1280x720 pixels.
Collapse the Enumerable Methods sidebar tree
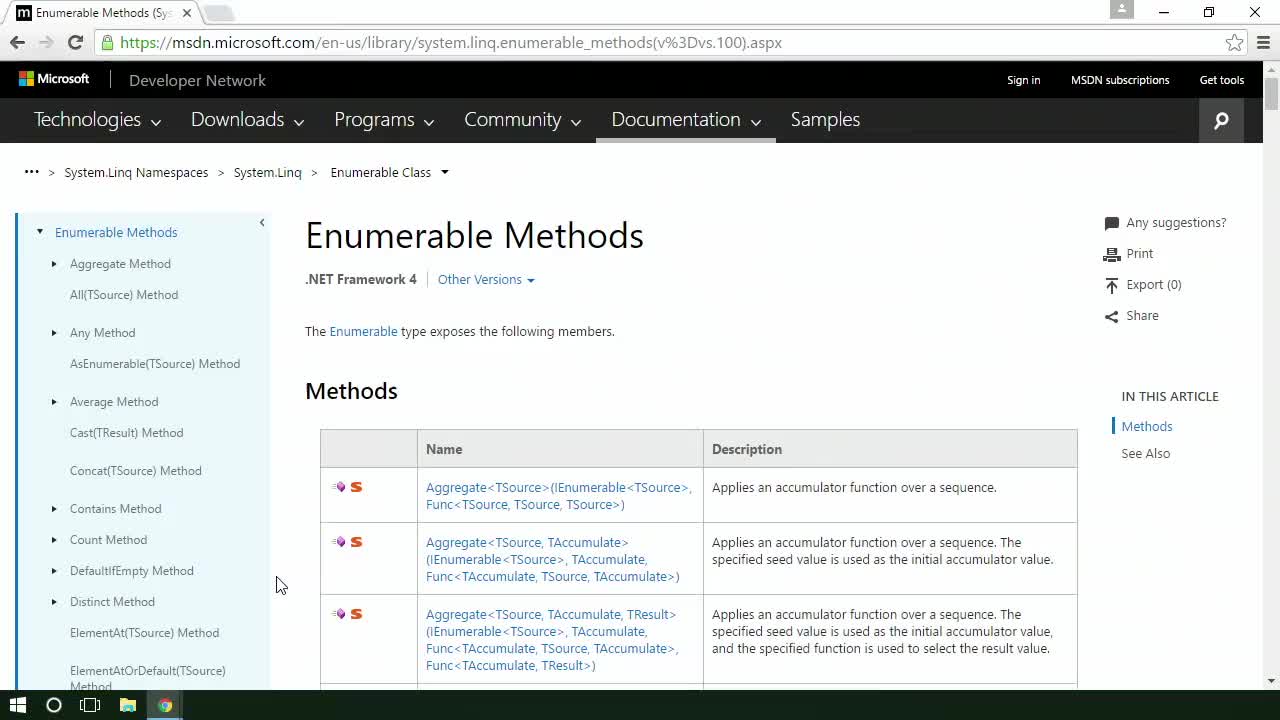point(40,231)
